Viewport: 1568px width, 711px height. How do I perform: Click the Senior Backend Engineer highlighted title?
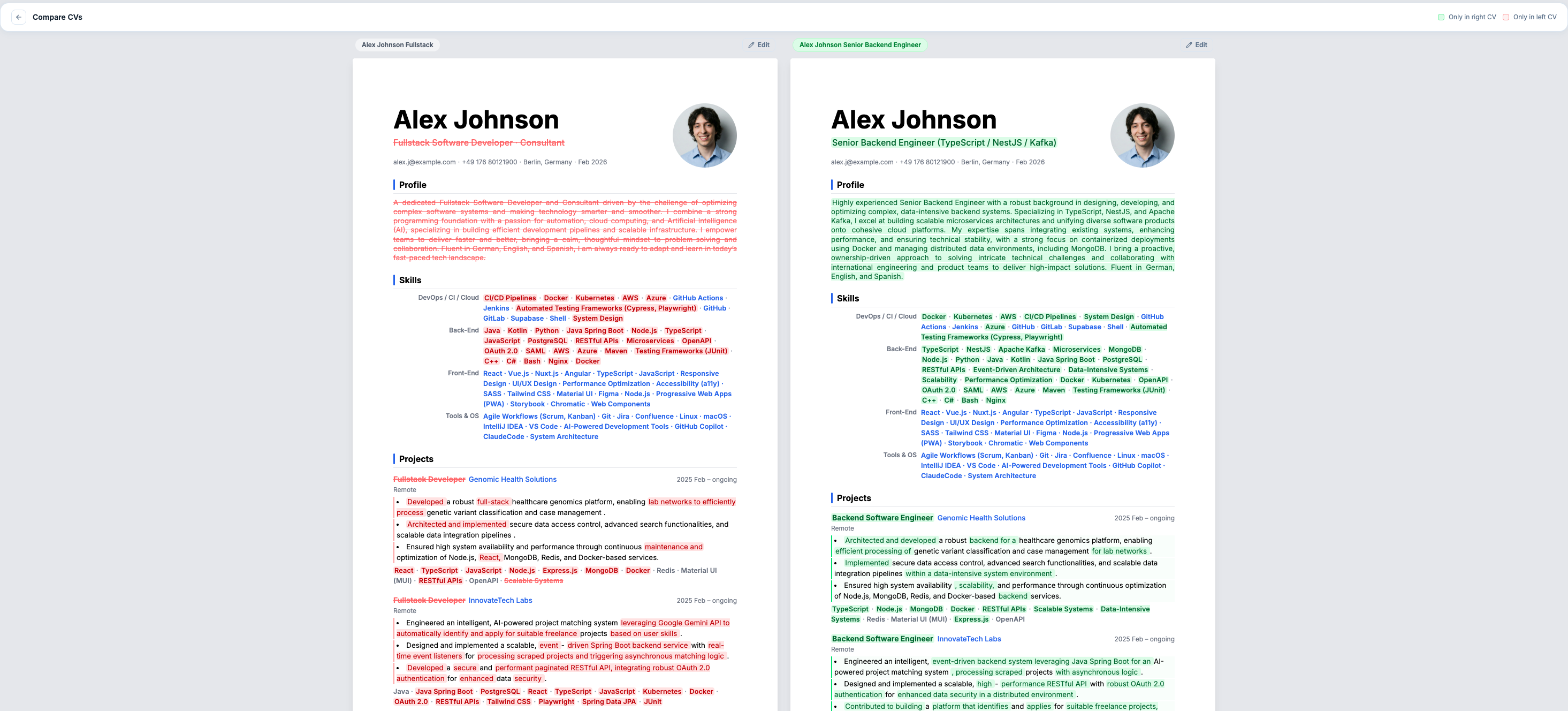click(x=943, y=142)
